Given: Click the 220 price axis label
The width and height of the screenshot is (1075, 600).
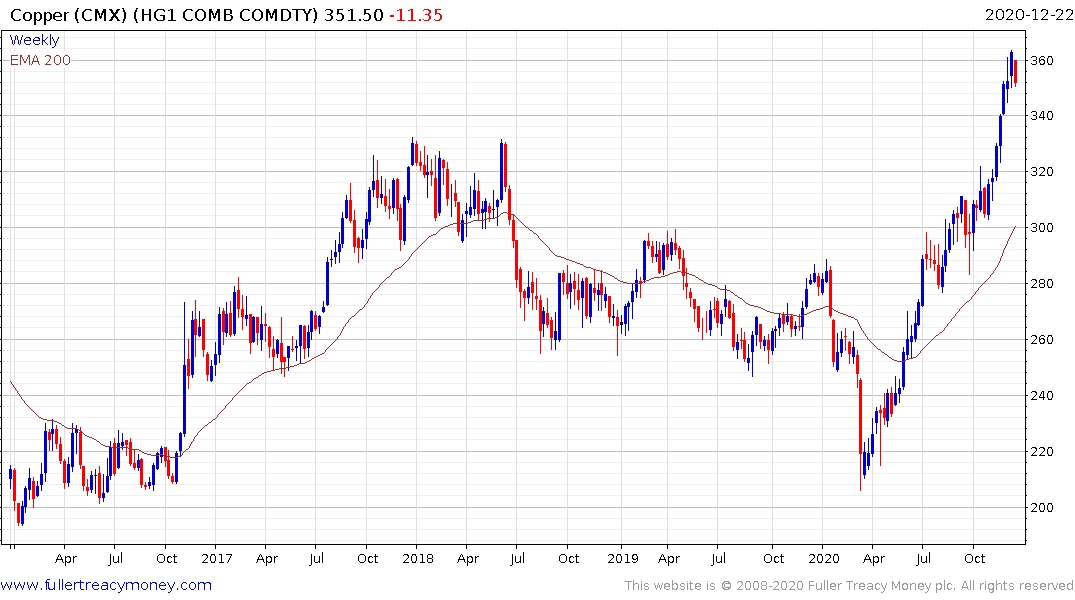Looking at the screenshot, I should click(1042, 452).
